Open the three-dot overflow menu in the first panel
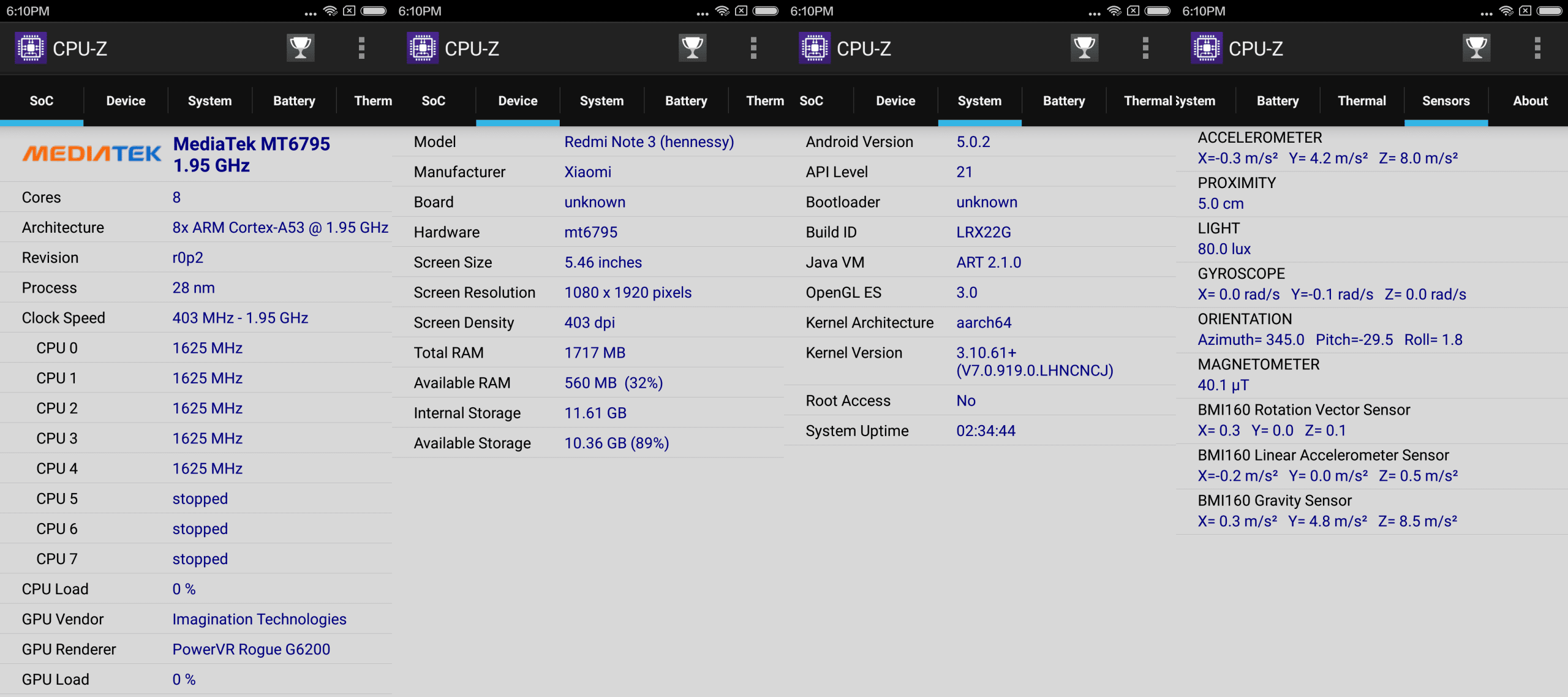The width and height of the screenshot is (1568, 697). click(361, 48)
